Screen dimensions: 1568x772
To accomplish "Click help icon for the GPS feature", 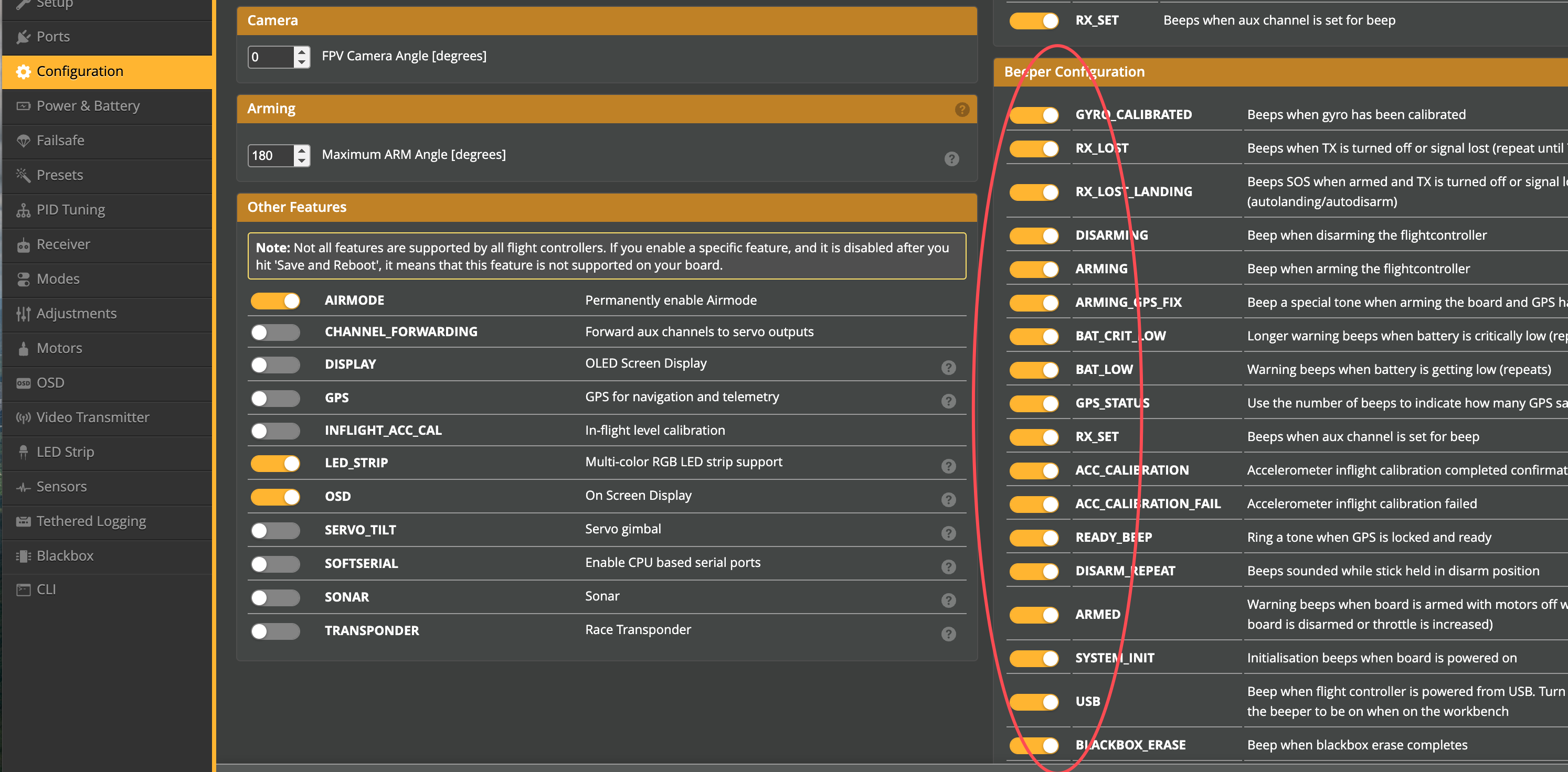I will click(x=948, y=401).
